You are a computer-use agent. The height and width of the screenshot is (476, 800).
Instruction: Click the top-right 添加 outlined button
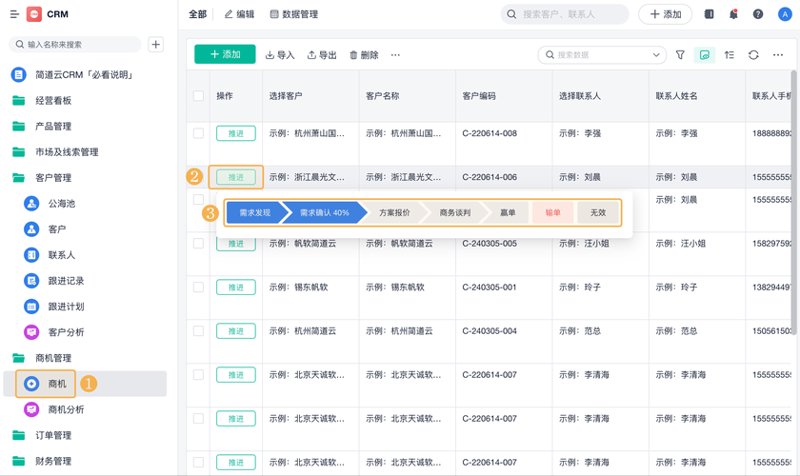pyautogui.click(x=665, y=14)
